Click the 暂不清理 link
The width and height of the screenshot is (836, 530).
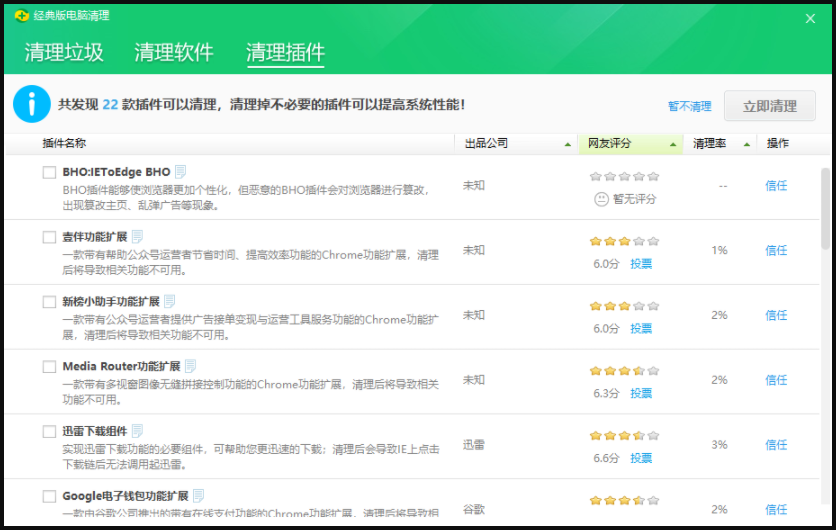click(x=690, y=106)
